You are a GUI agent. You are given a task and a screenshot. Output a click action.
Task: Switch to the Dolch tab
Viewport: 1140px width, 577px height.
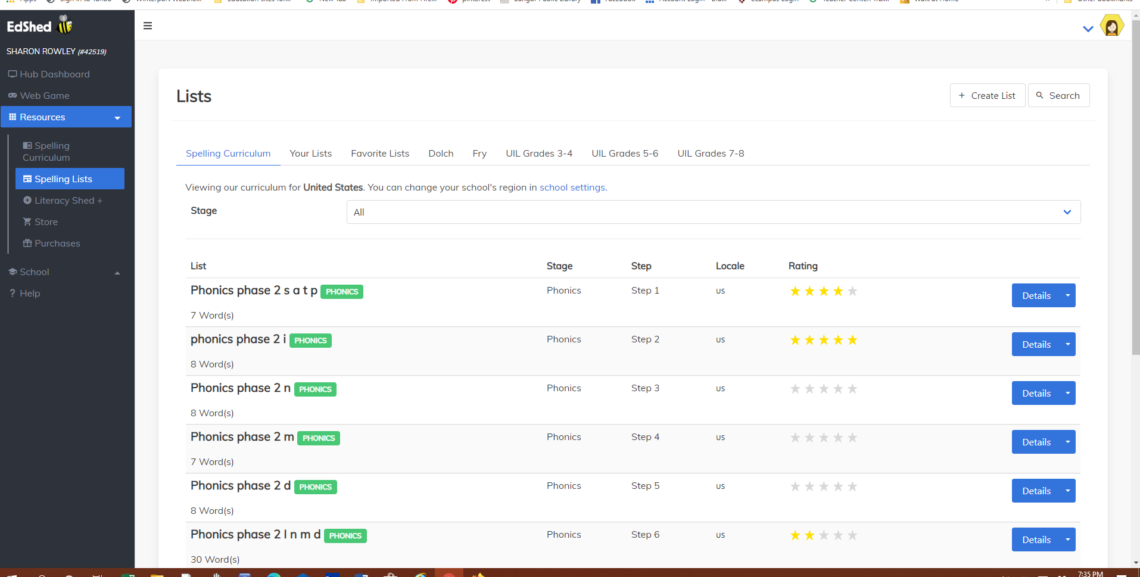(x=441, y=153)
